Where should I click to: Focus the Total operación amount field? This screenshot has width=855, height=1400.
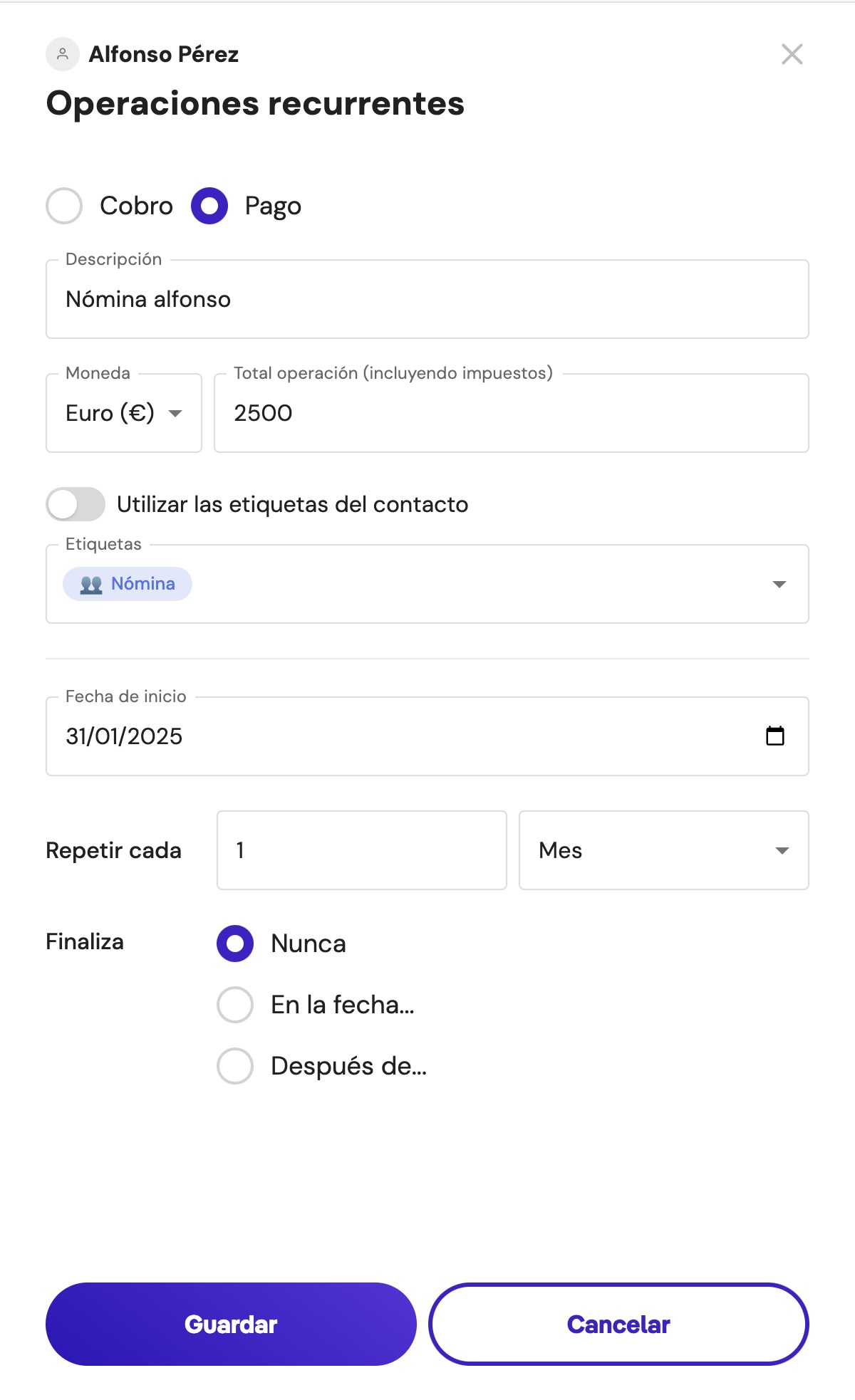[511, 413]
